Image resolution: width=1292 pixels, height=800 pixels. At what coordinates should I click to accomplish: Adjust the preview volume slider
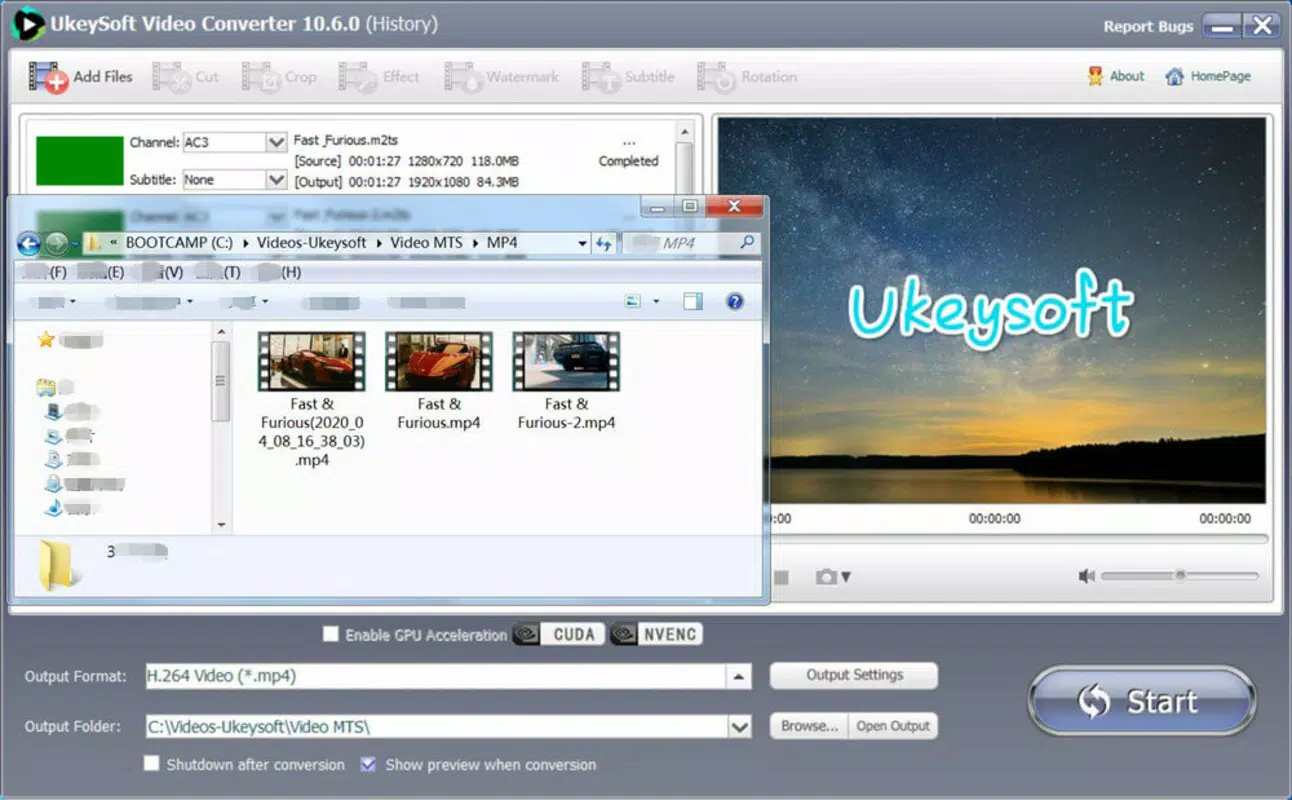tap(1180, 576)
